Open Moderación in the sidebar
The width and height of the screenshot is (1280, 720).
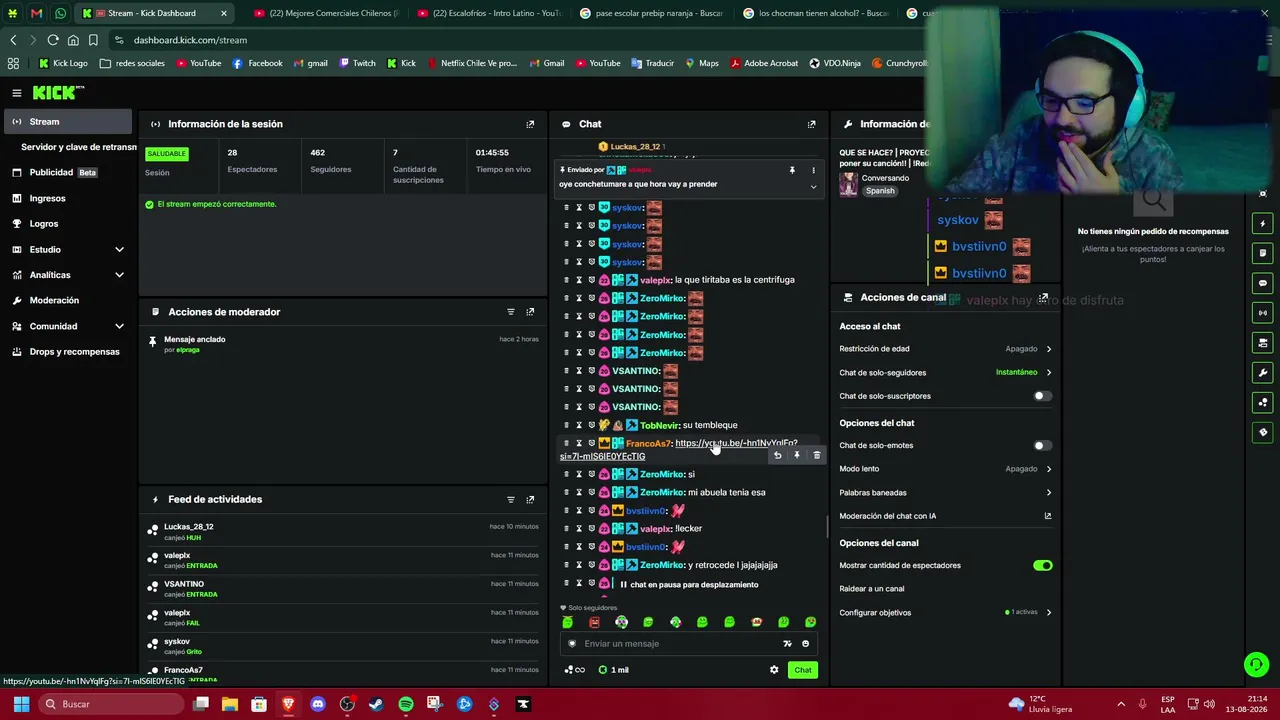66,300
